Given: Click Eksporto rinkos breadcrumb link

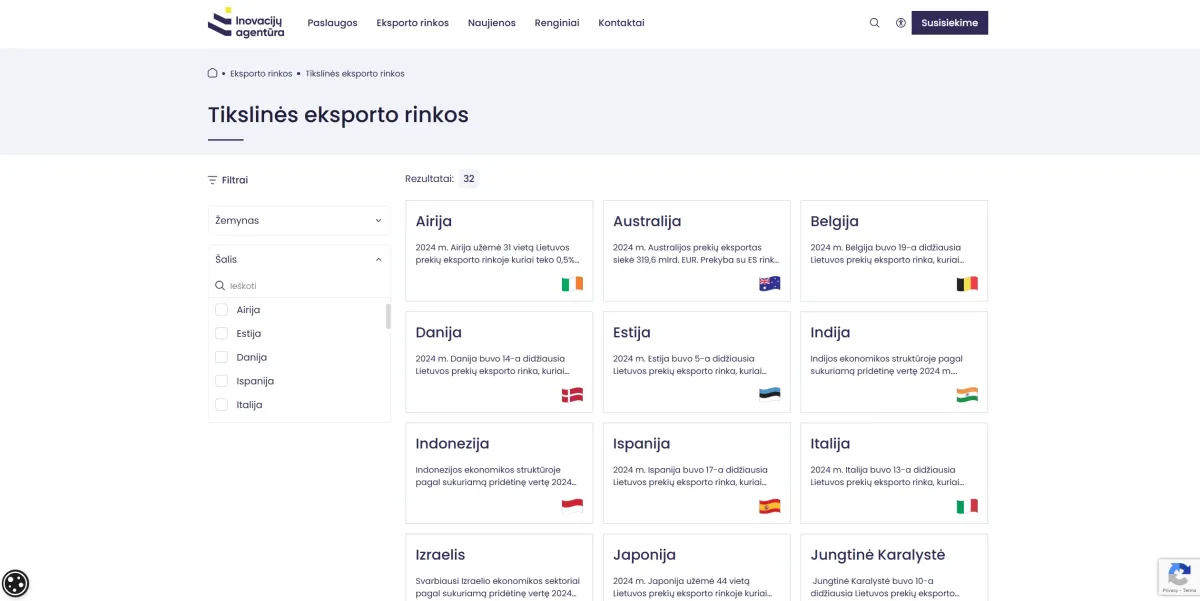Looking at the screenshot, I should (261, 73).
